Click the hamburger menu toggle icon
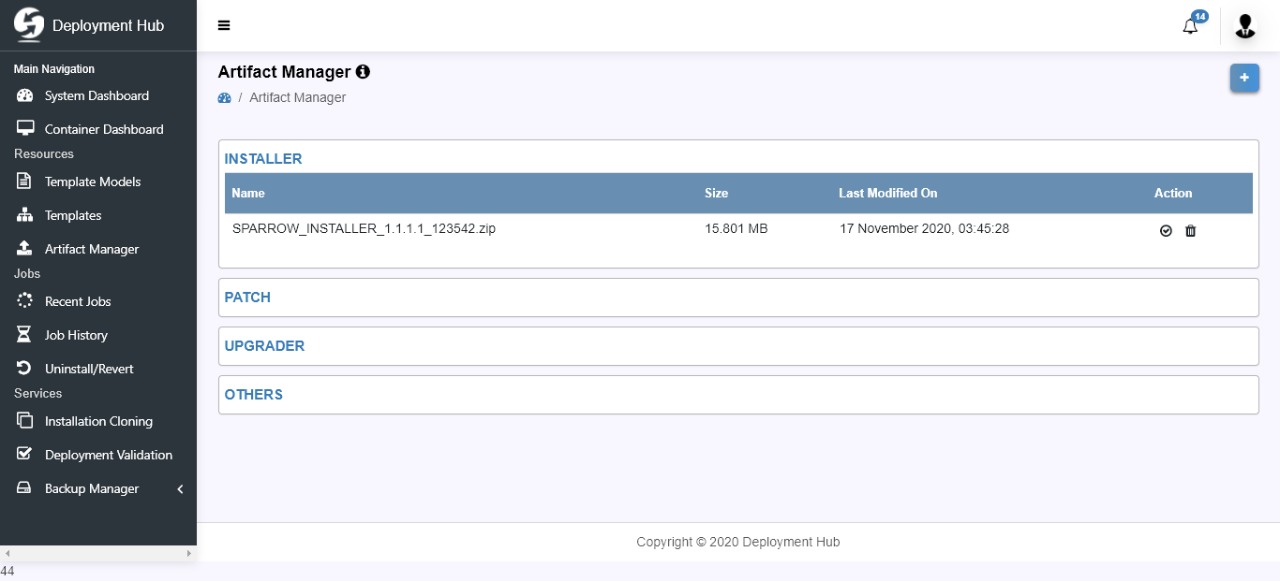Screen dimensions: 1280x581 coord(224,26)
